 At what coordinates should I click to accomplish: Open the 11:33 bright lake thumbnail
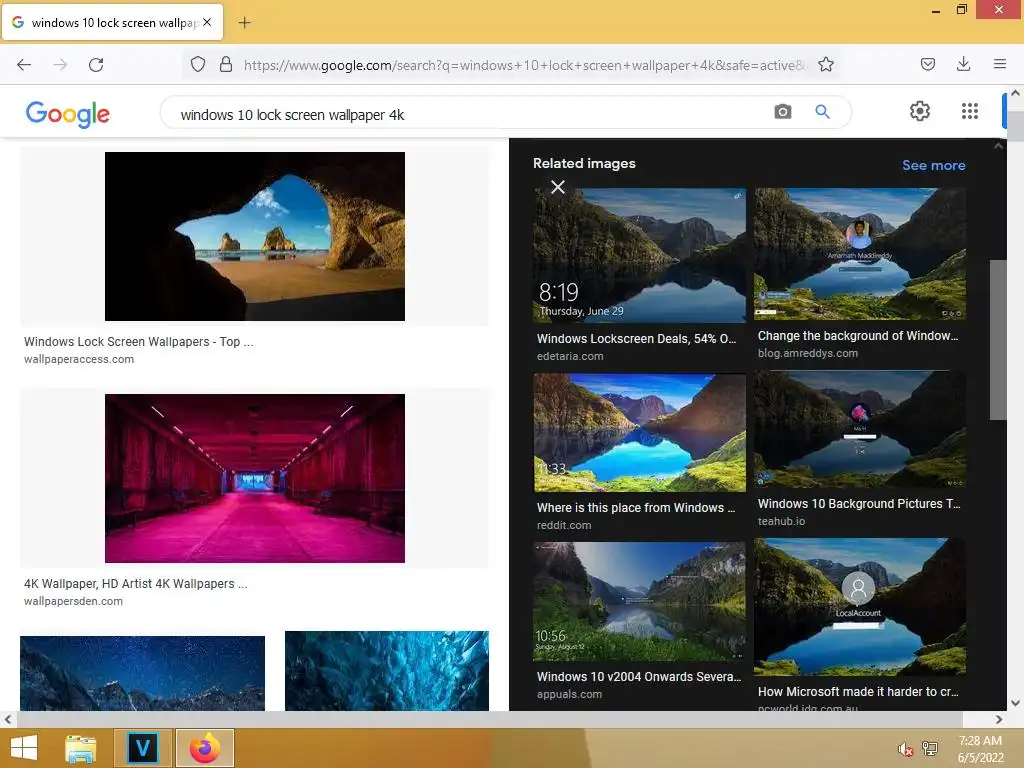coord(639,432)
